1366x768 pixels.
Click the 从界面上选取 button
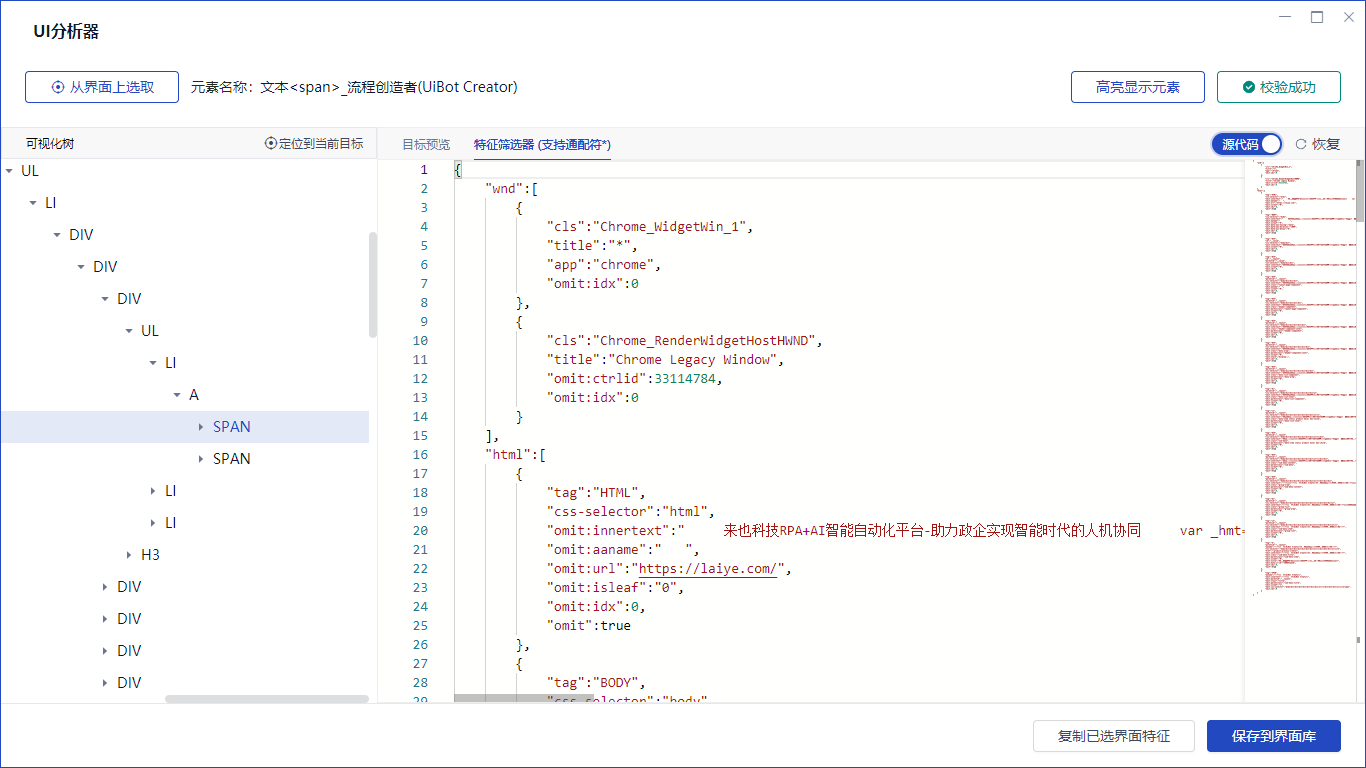tap(102, 87)
